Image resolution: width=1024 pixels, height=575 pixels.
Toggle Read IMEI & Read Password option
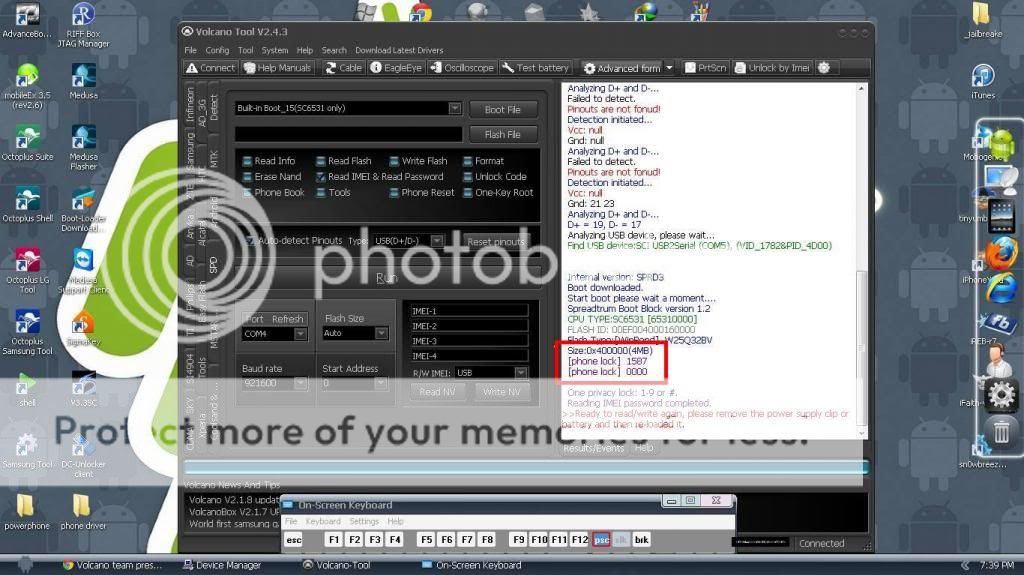[x=321, y=177]
